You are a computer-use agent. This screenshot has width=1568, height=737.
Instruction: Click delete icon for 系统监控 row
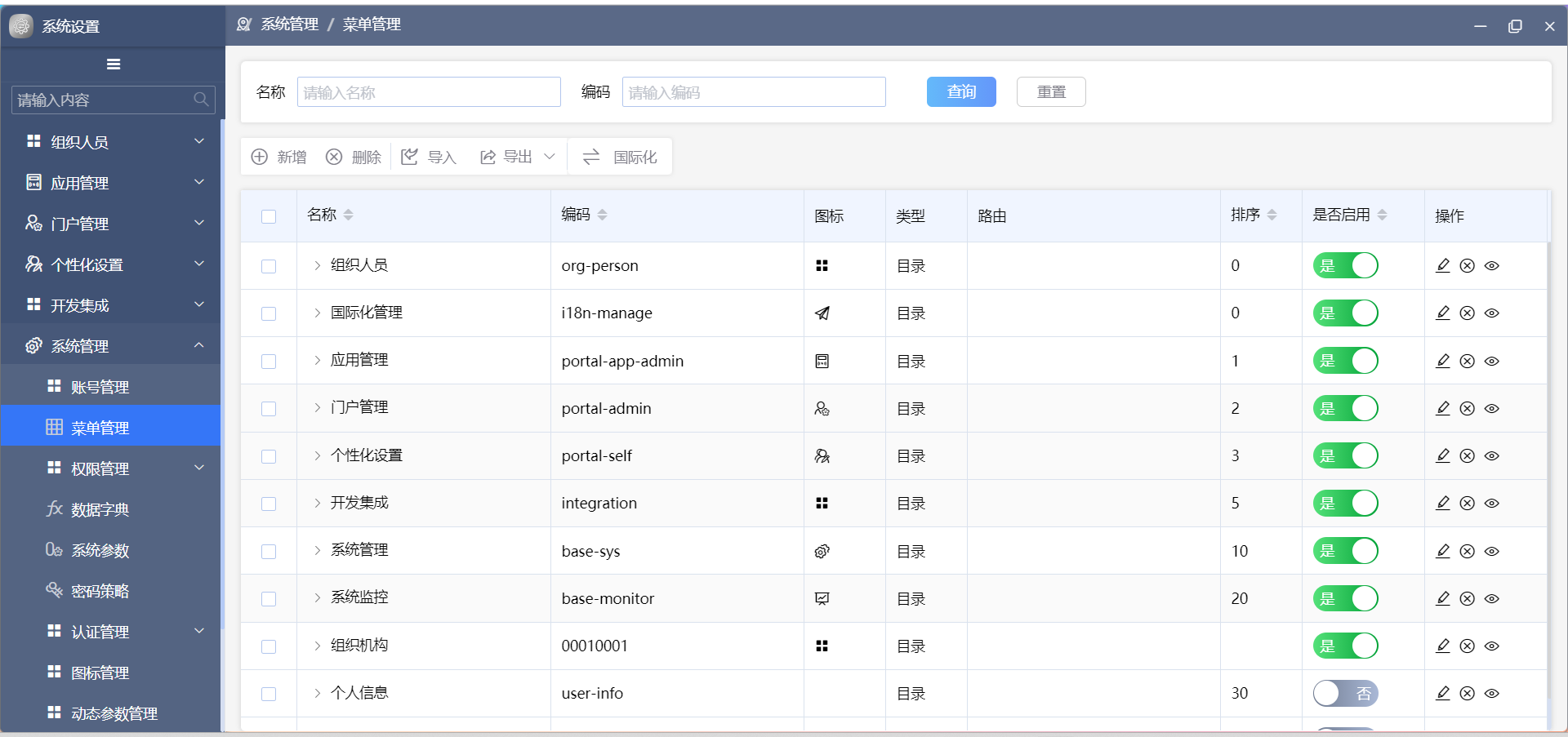click(1468, 598)
